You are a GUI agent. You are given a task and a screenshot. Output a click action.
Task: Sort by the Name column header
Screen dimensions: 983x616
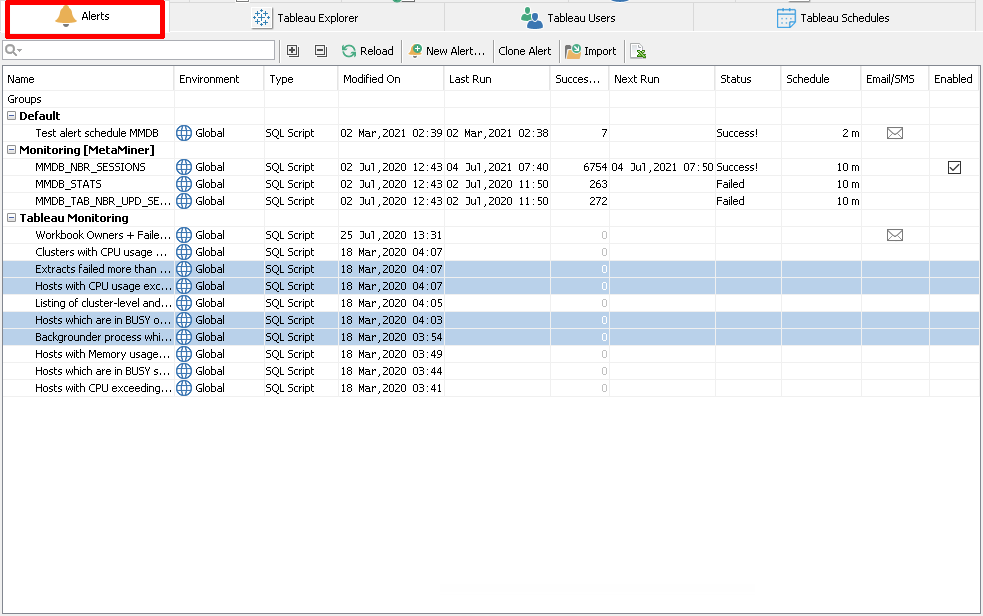point(88,79)
